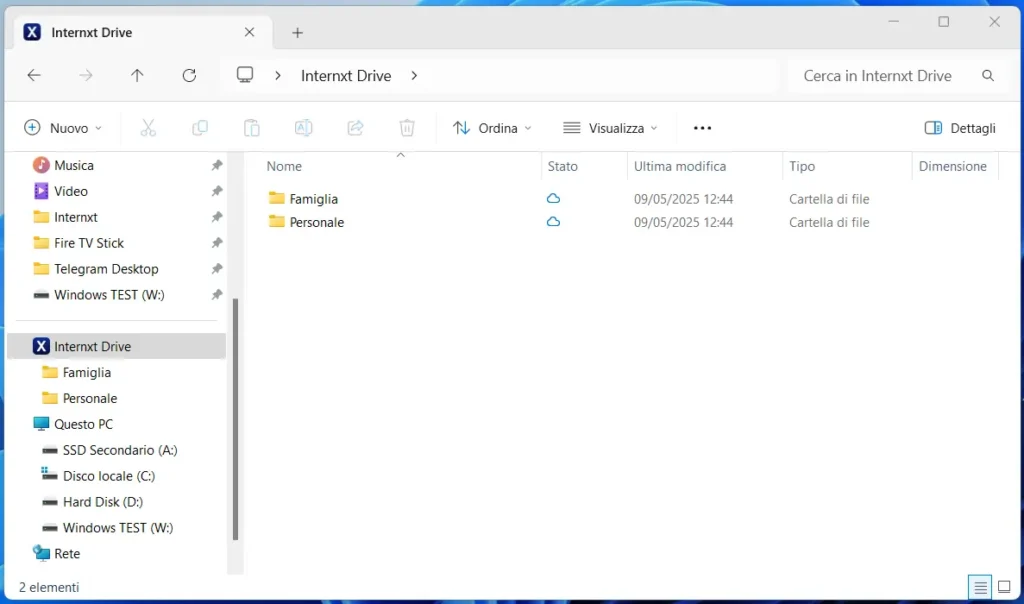
Task: Refresh the Internxt Drive view
Action: click(x=189, y=76)
